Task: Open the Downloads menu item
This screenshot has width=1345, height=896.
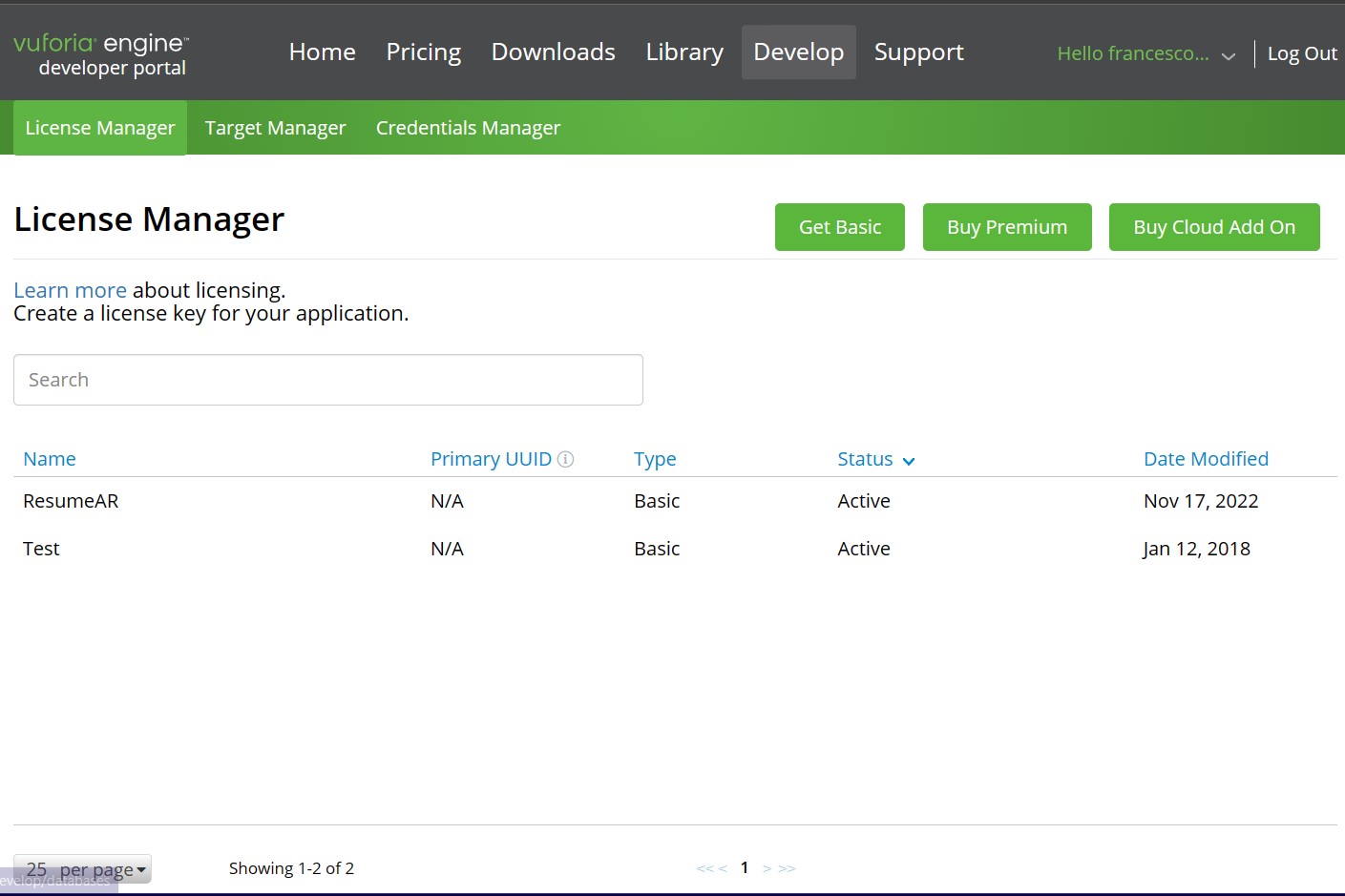Action: pos(554,52)
